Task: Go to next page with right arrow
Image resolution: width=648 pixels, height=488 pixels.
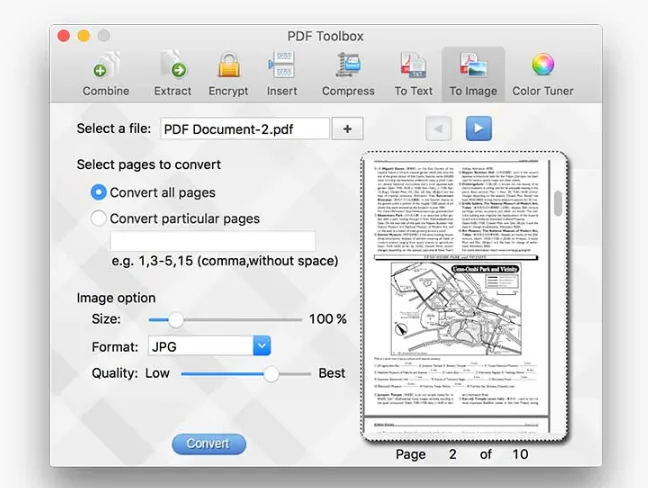Action: (479, 129)
